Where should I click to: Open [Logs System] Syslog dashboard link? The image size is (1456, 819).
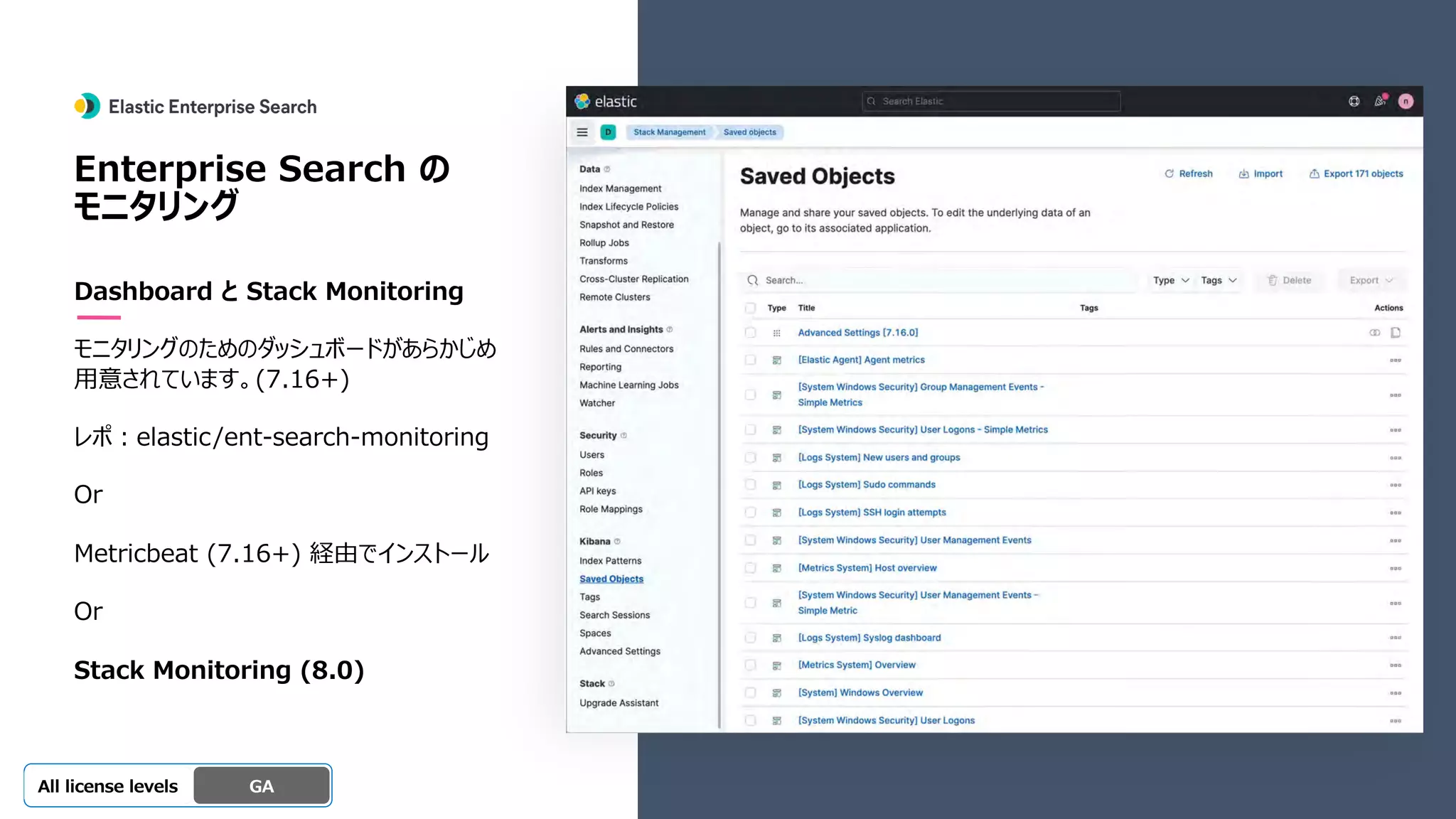coord(869,638)
